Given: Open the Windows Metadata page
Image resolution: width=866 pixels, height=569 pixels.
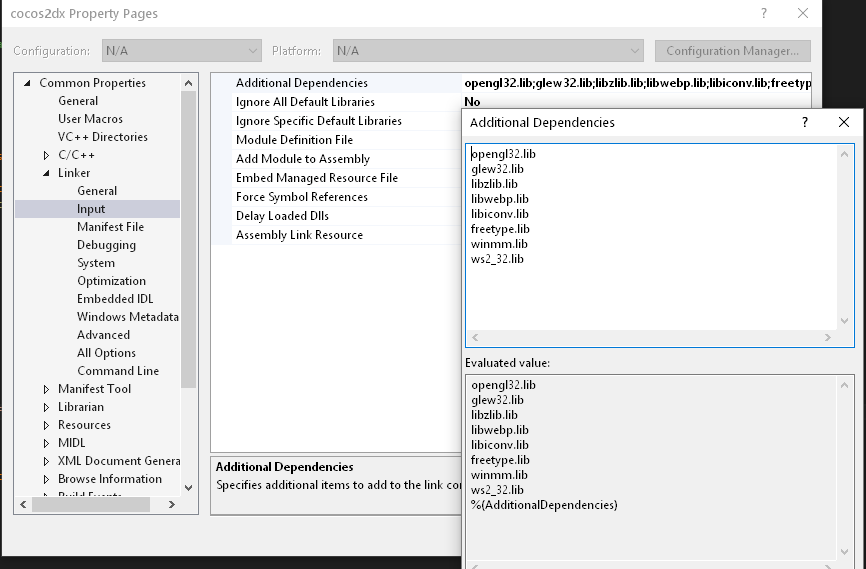Looking at the screenshot, I should coord(128,317).
